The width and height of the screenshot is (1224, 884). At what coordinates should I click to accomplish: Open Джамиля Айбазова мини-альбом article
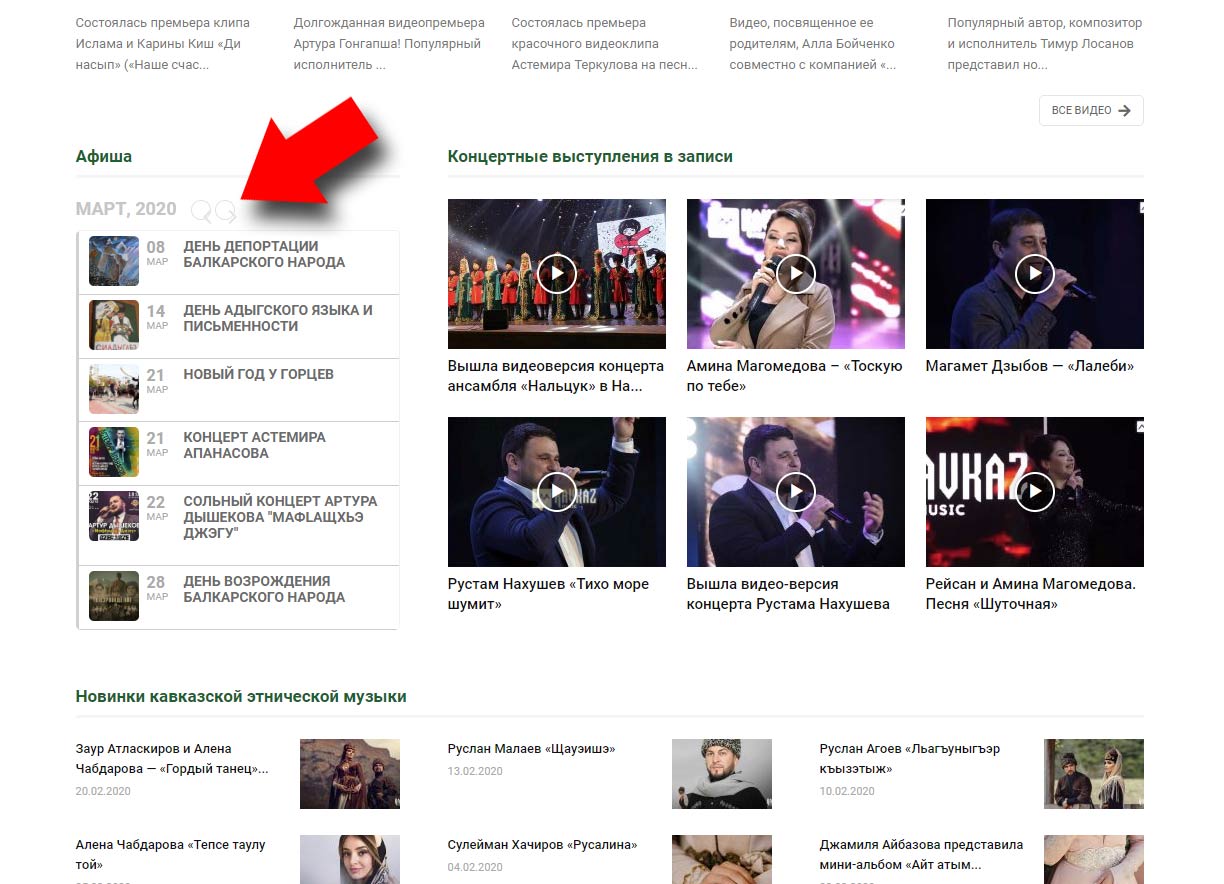point(921,854)
